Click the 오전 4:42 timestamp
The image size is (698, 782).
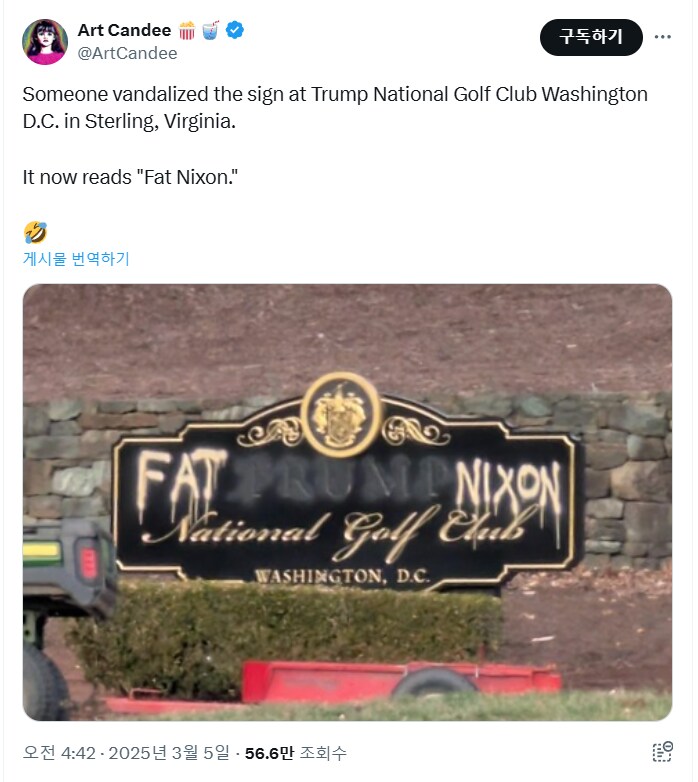pyautogui.click(x=59, y=753)
